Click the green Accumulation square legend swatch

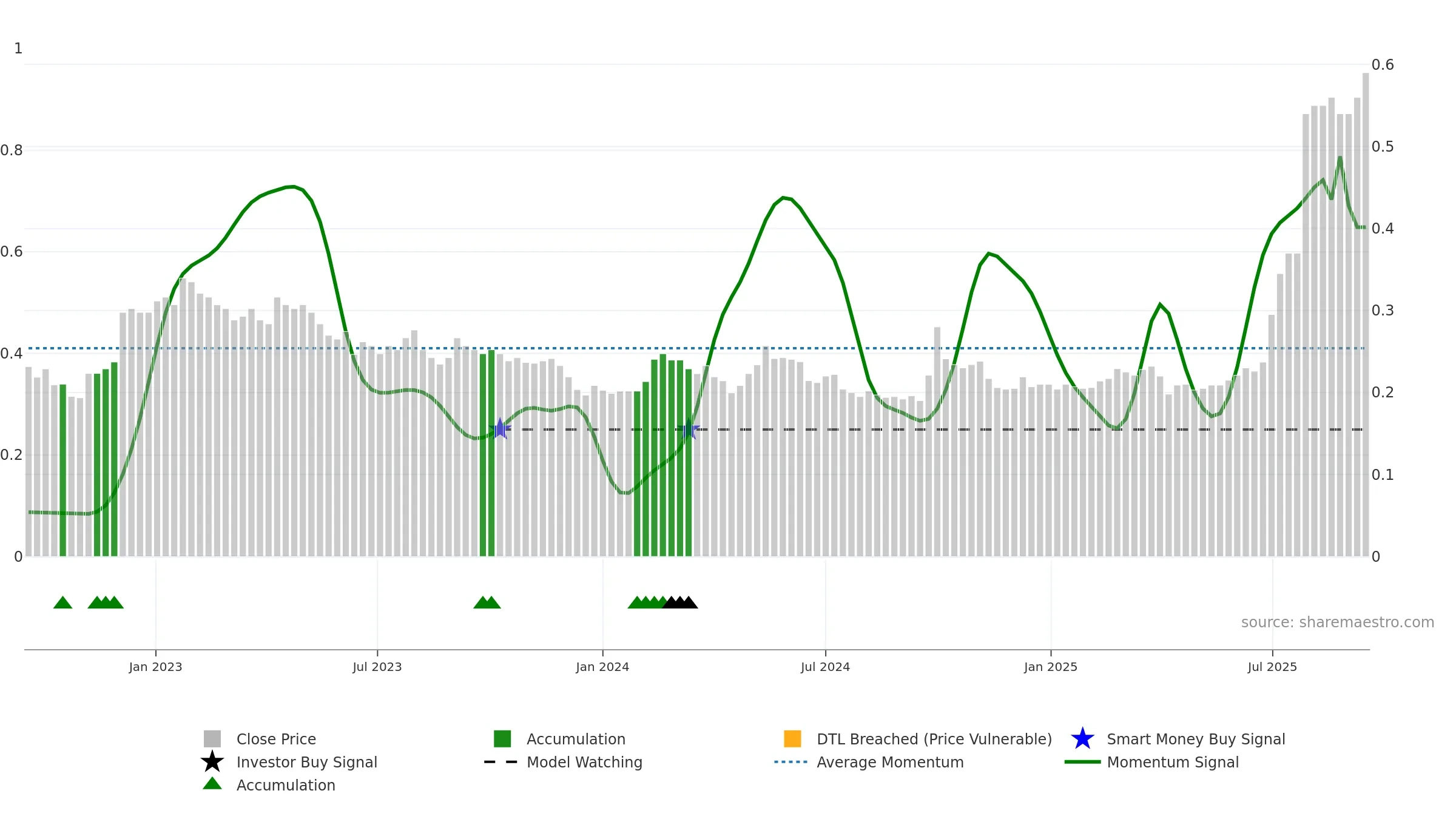pos(502,739)
